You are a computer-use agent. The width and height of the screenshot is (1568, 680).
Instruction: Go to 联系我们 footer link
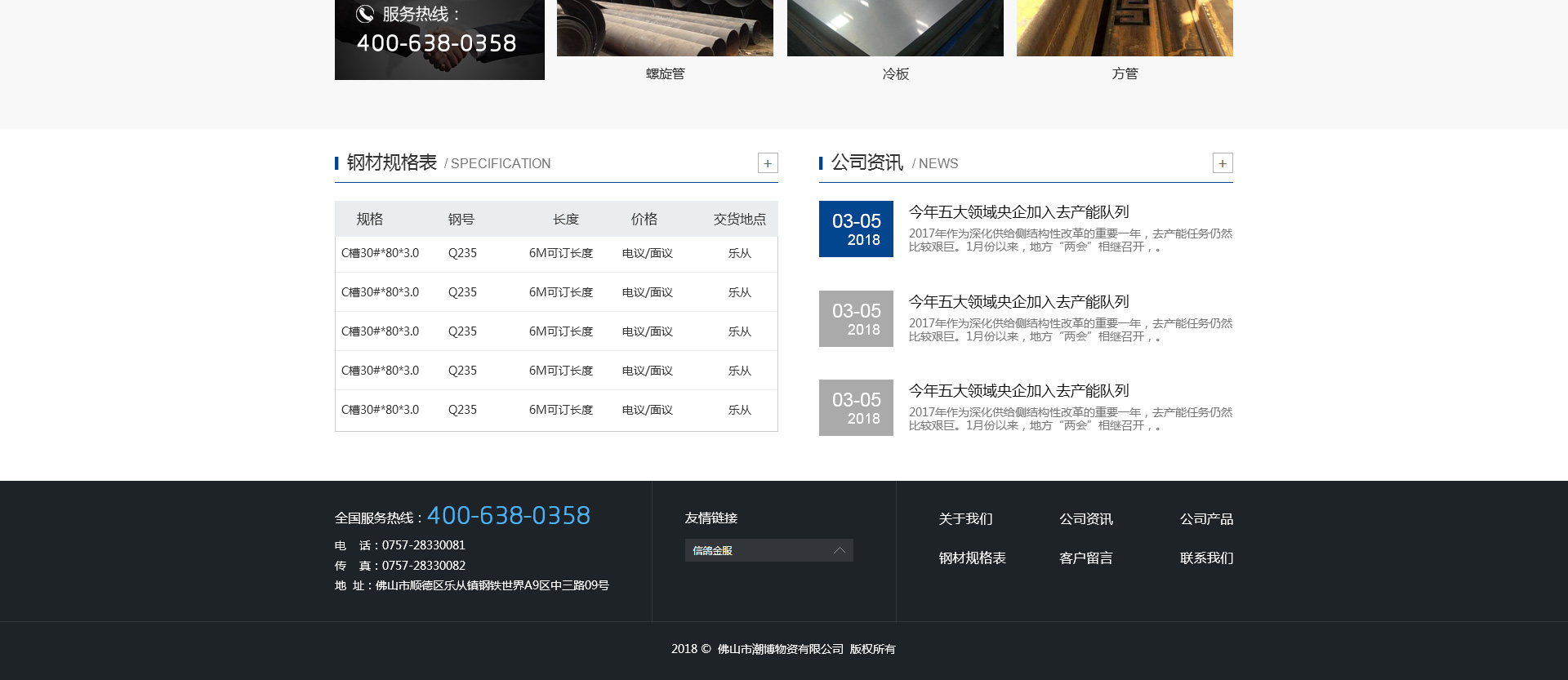(1206, 558)
